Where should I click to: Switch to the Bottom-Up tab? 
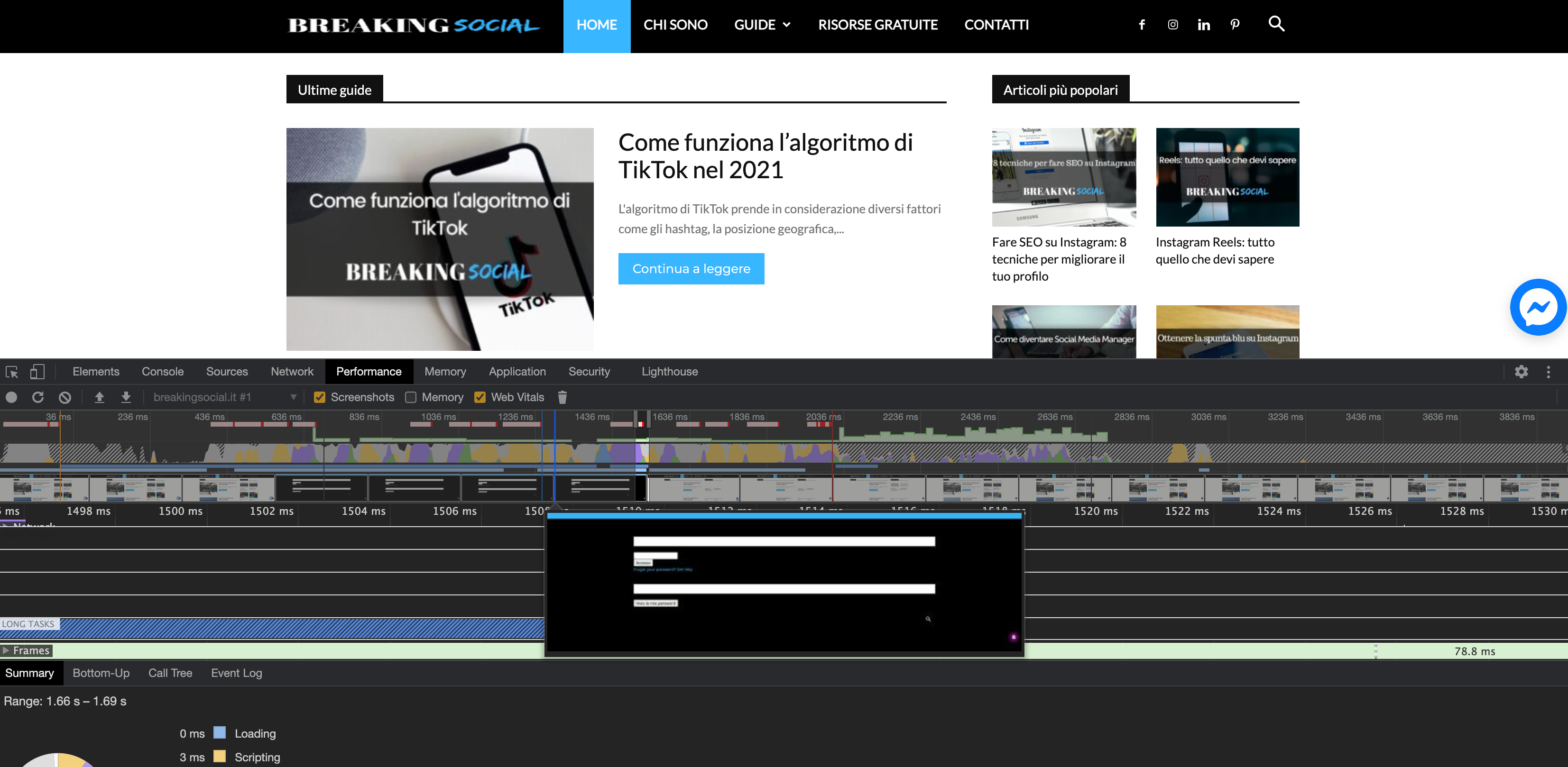[x=101, y=673]
